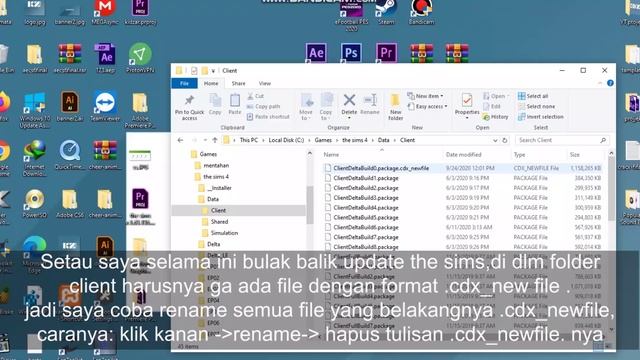
Task: Open Premiere Pro desktop shortcut
Action: tap(386, 53)
